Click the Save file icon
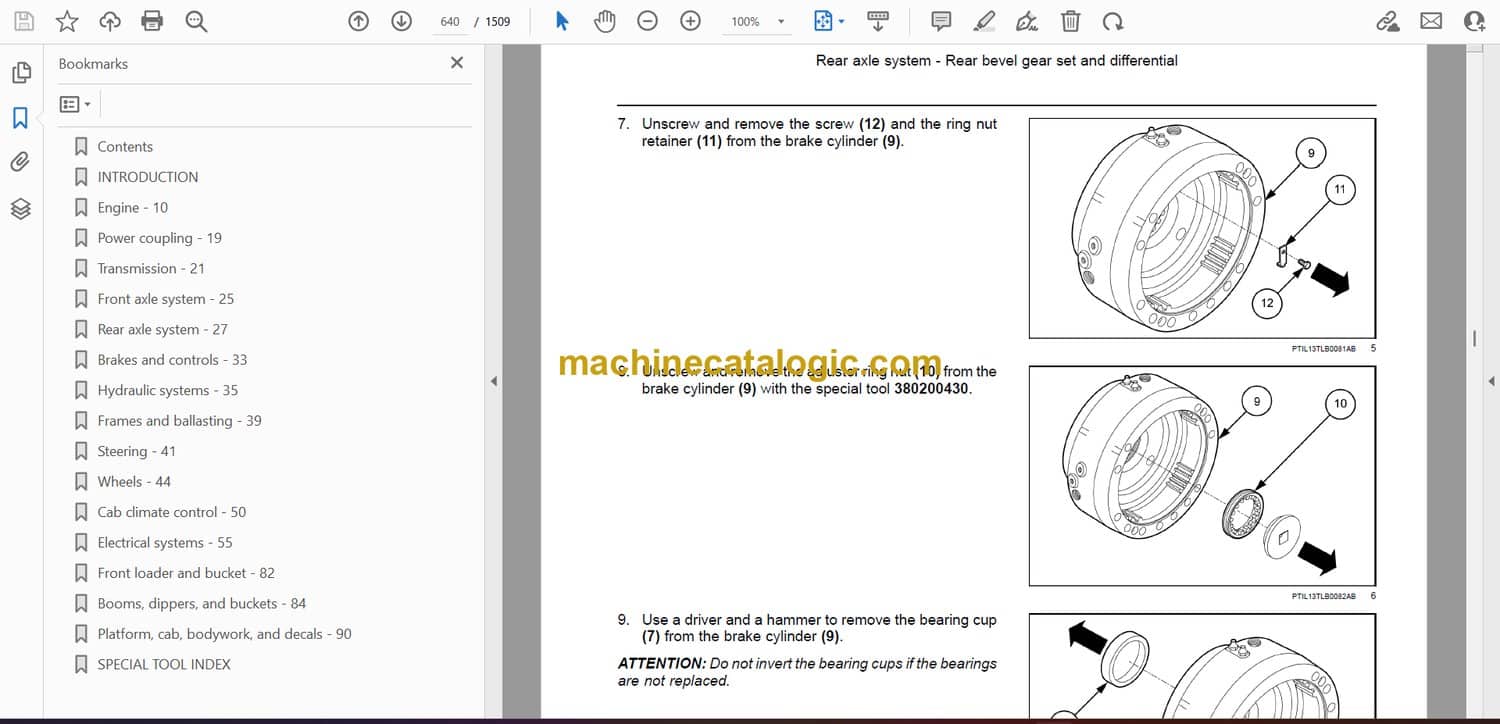 pos(24,21)
